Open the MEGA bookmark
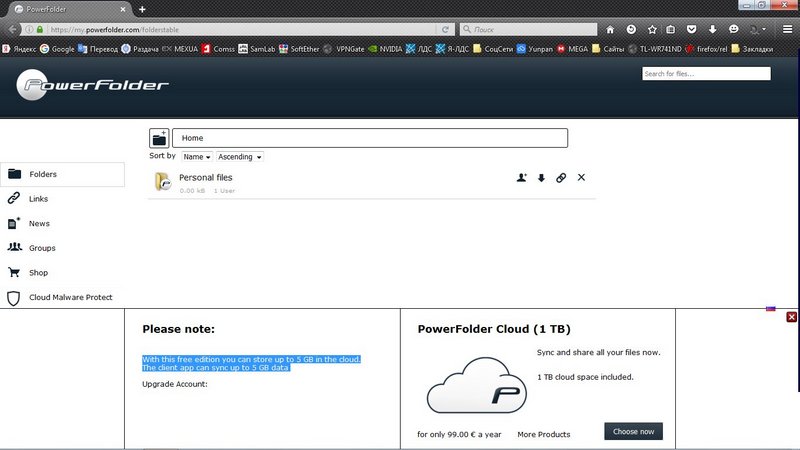 [x=572, y=49]
